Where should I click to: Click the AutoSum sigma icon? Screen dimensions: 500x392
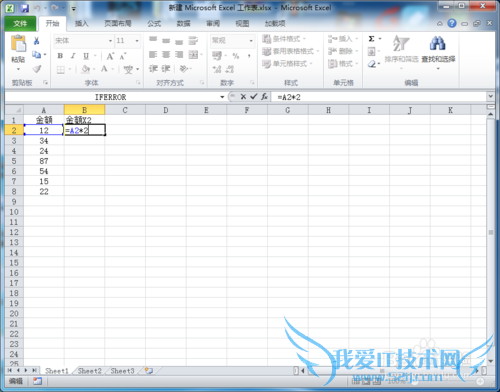pyautogui.click(x=371, y=39)
